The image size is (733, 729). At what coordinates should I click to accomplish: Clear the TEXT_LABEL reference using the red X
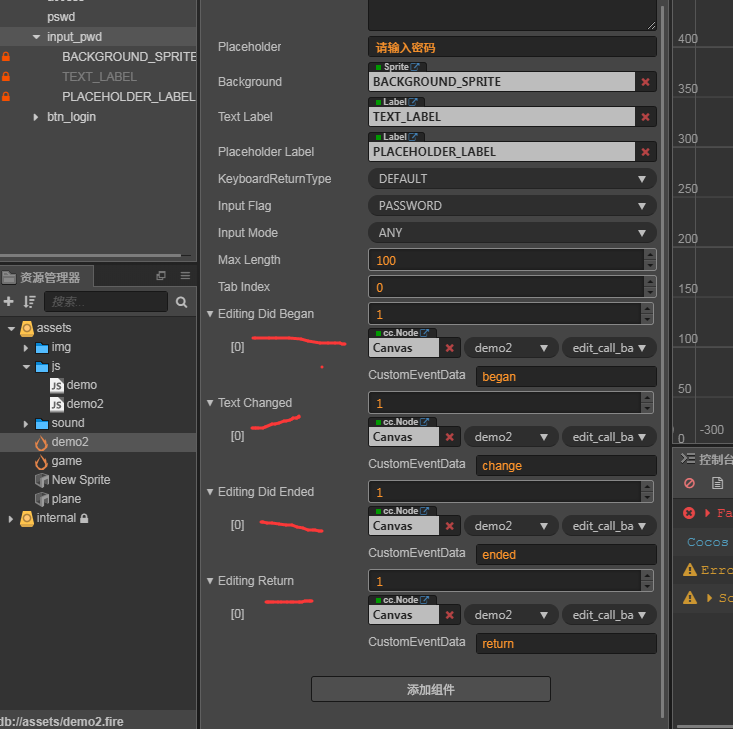645,117
